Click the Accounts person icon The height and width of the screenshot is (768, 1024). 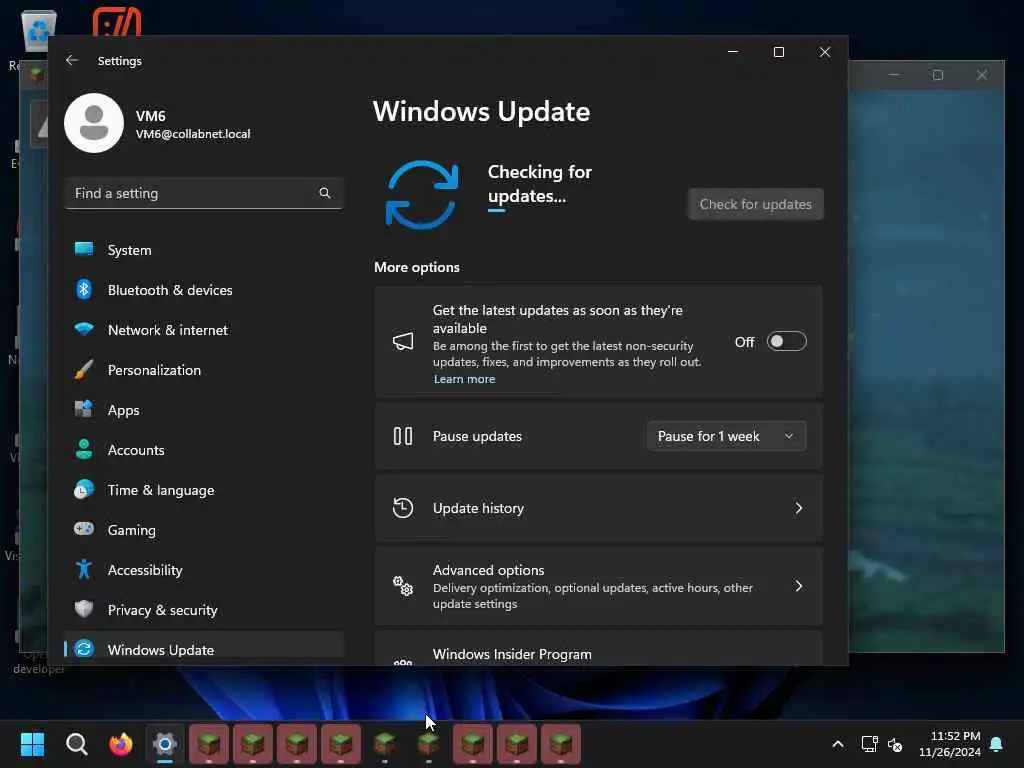(x=84, y=449)
